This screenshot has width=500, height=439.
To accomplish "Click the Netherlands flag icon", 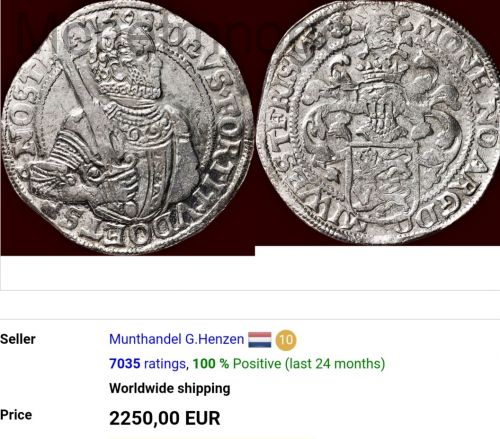I will click(x=260, y=339).
